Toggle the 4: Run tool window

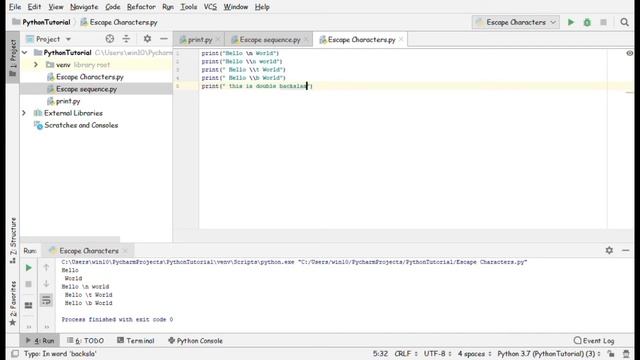(40, 340)
